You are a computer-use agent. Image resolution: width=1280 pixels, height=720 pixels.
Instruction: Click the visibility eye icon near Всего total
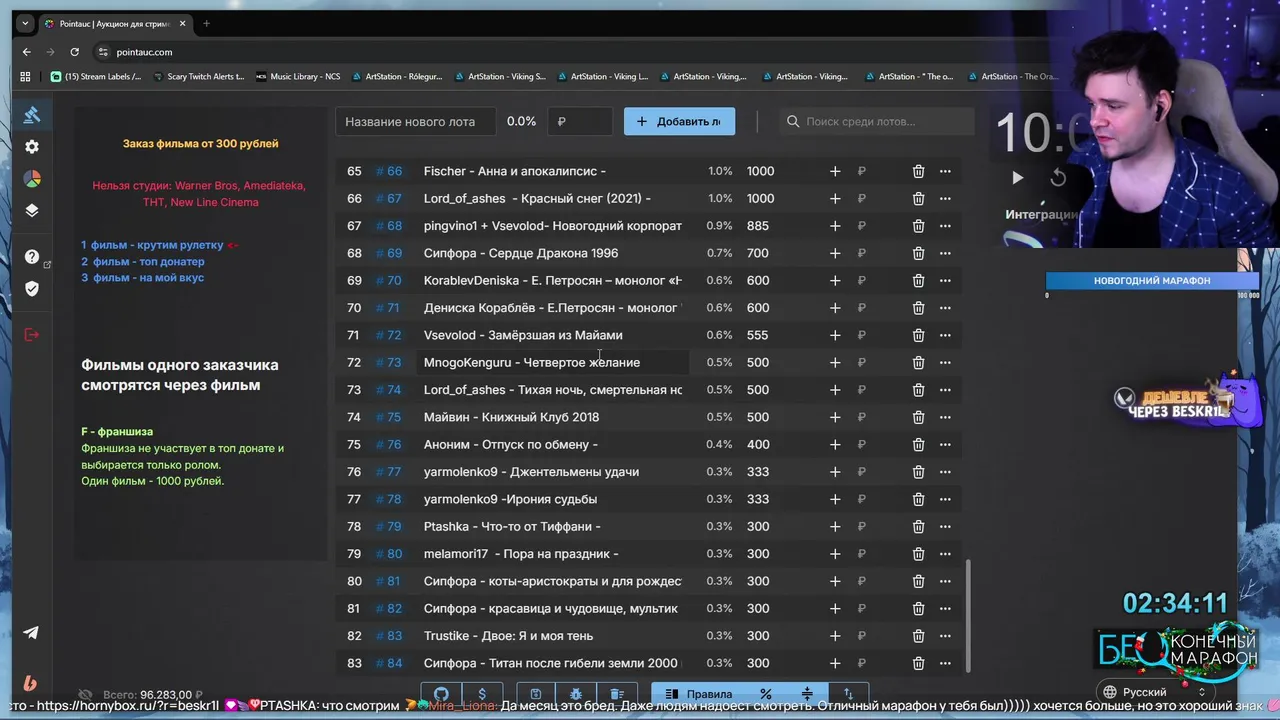pyautogui.click(x=85, y=694)
